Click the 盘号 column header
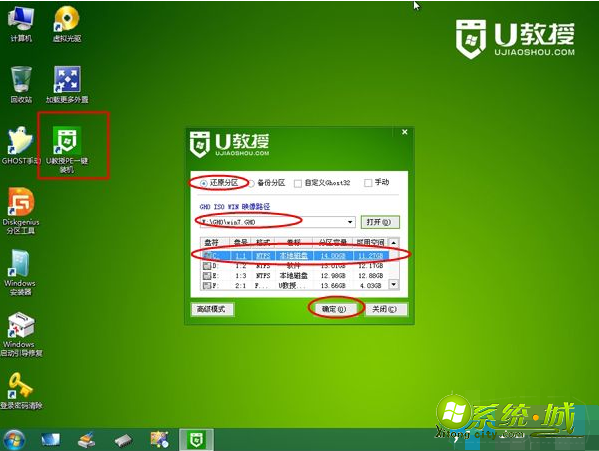The height and width of the screenshot is (451, 599). click(241, 242)
